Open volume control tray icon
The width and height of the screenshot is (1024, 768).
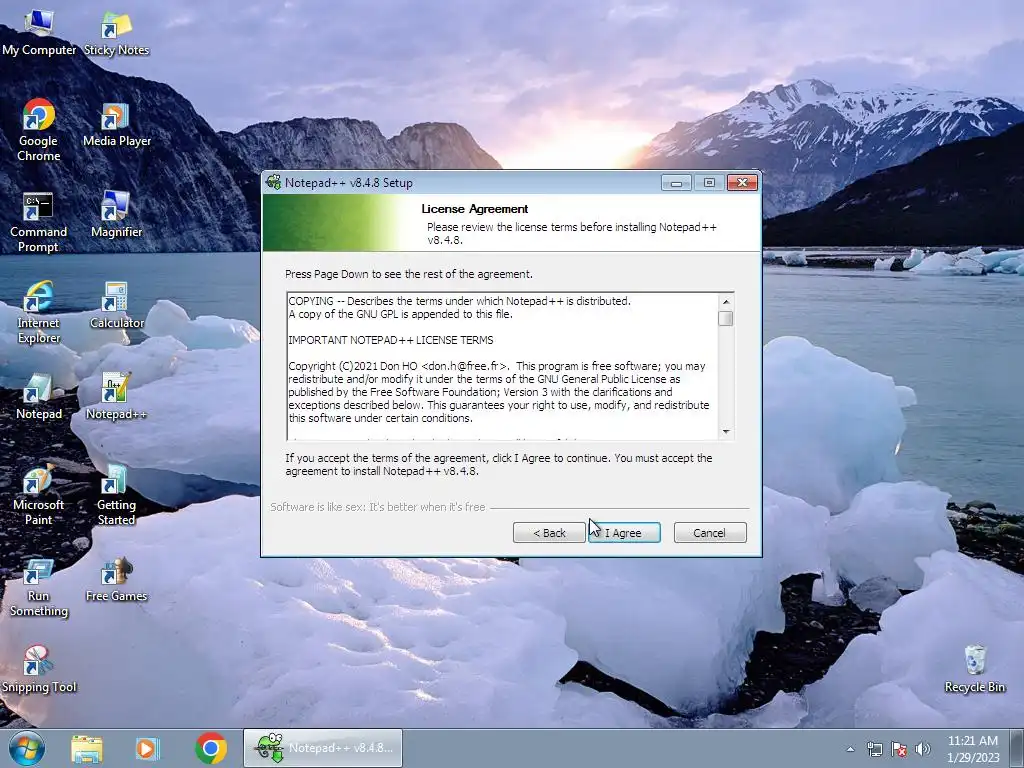pyautogui.click(x=923, y=749)
